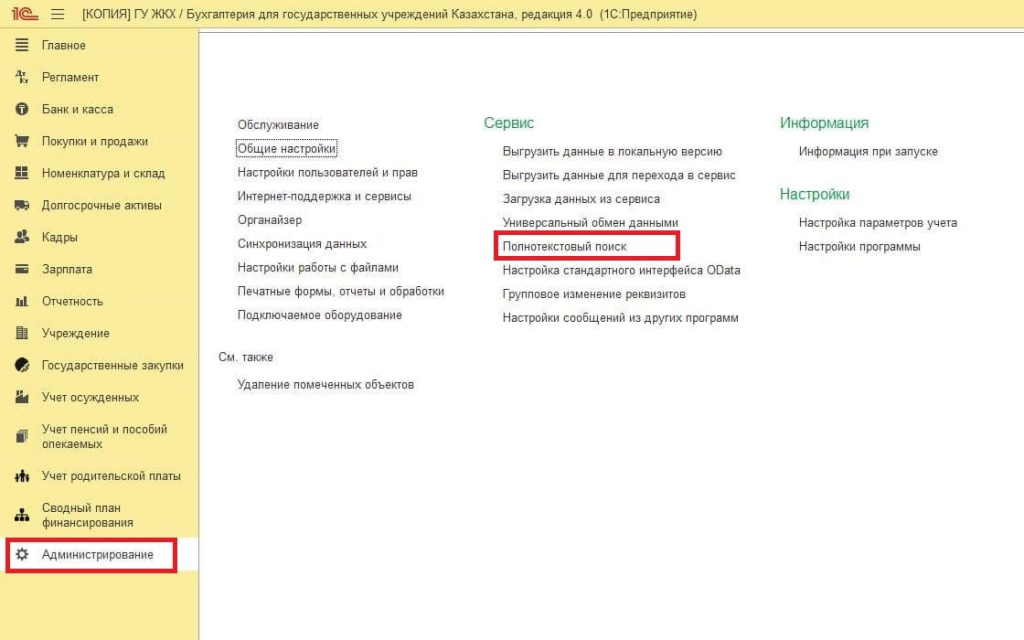
Task: Open the Банк и касса section icon
Action: (20, 109)
